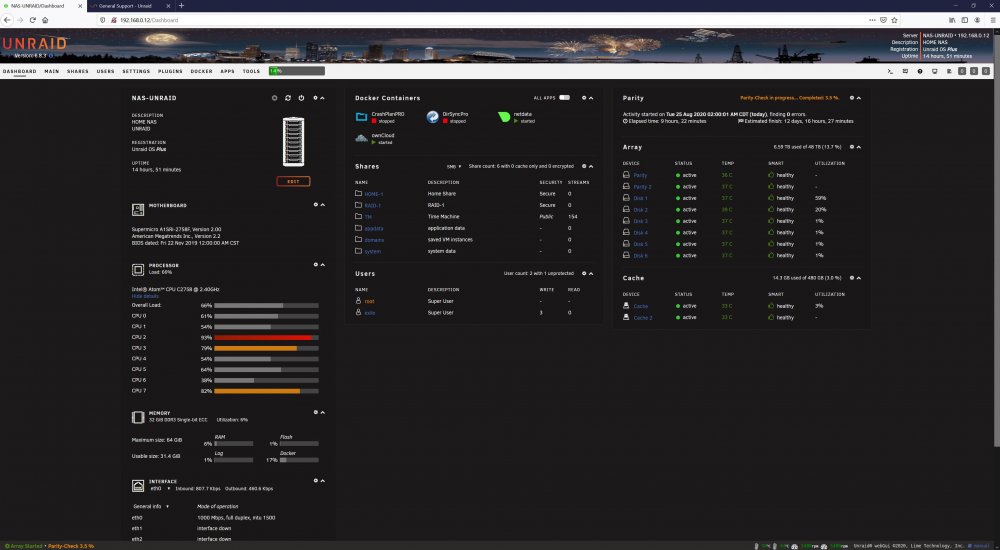This screenshot has width=1000, height=550.
Task: Click the reboot icon in NAS-UNRAID panel
Action: click(288, 98)
